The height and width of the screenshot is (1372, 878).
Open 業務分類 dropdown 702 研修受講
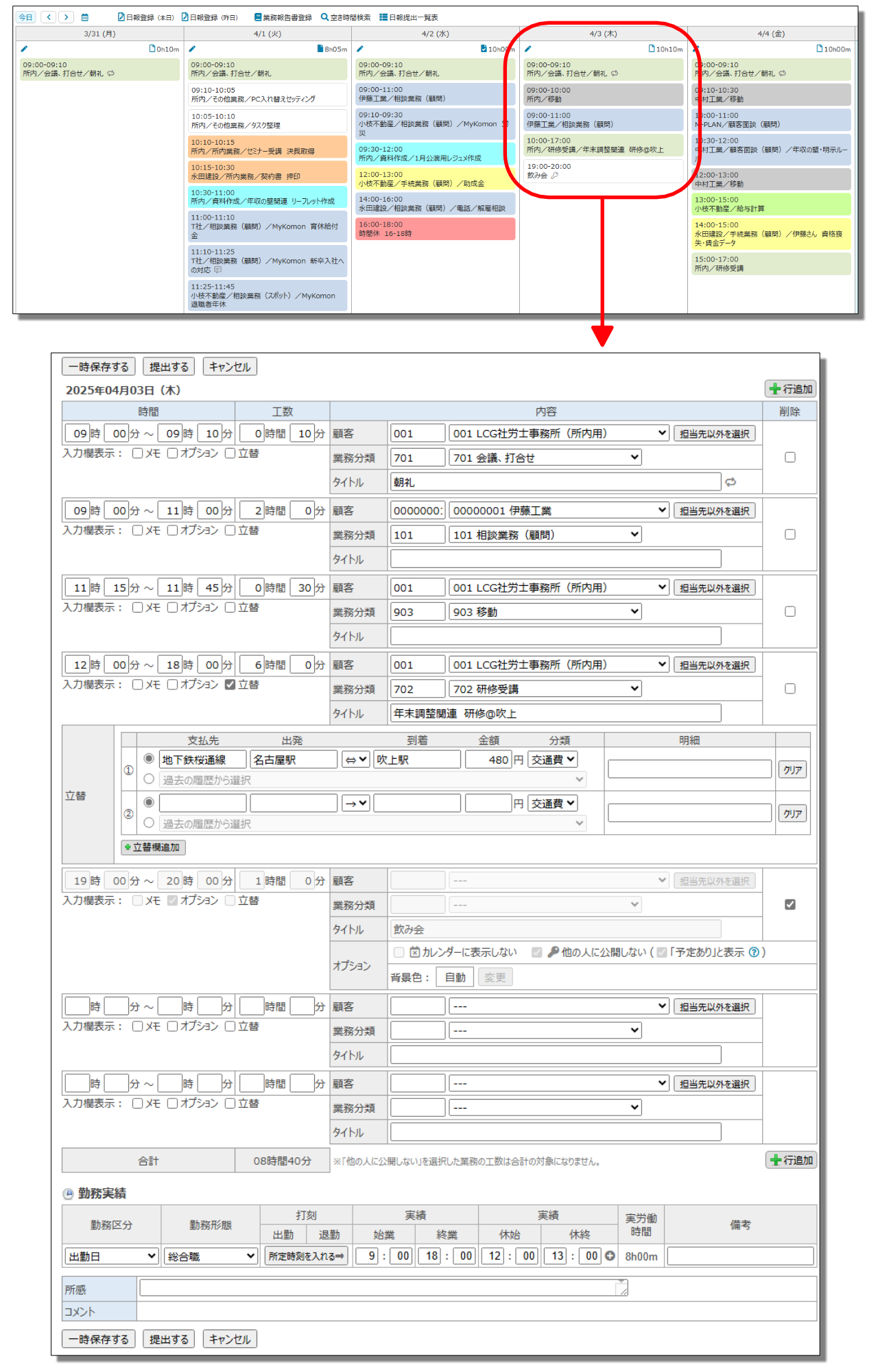click(x=545, y=689)
